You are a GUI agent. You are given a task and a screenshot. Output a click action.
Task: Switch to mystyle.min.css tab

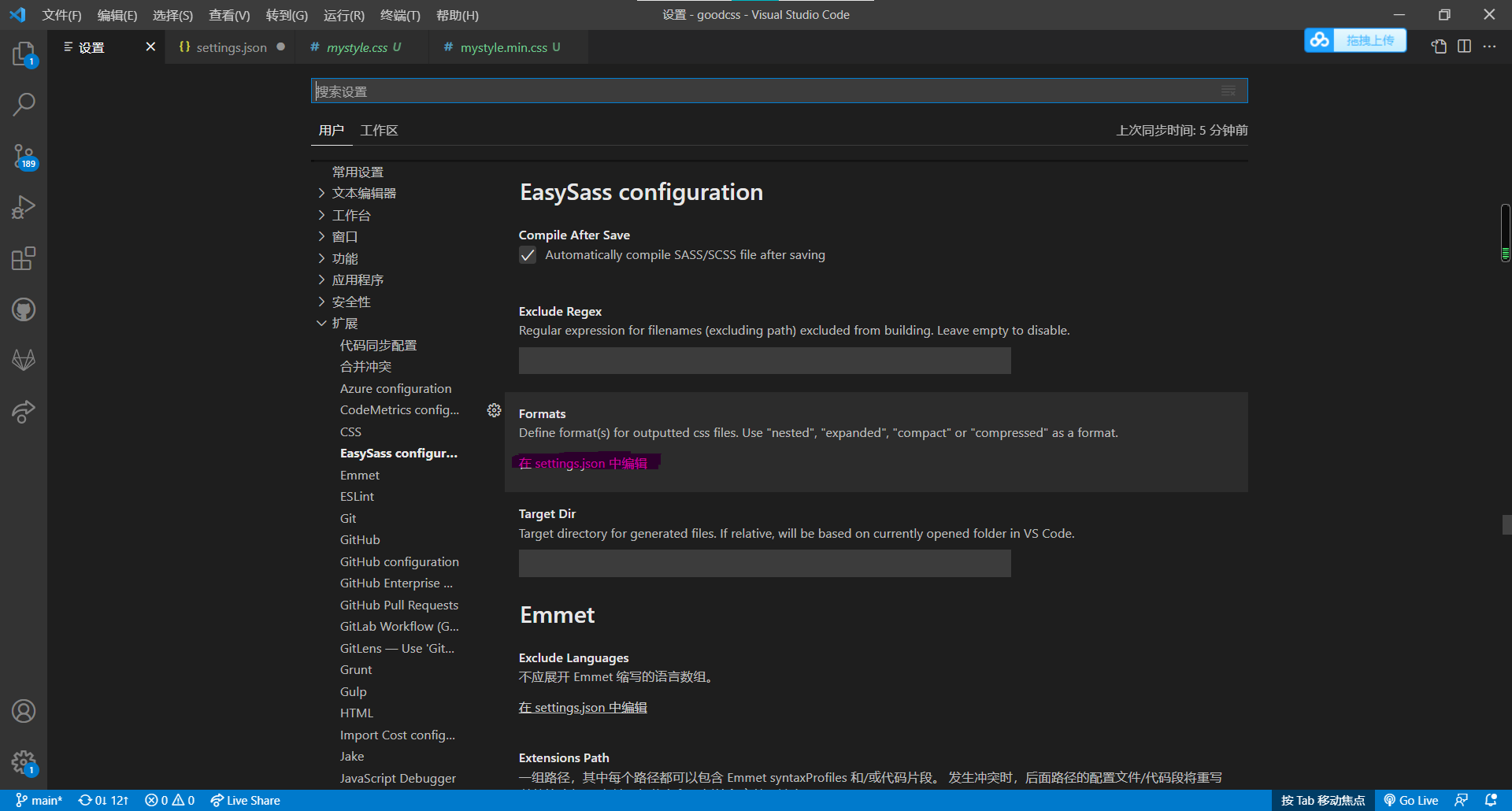point(509,47)
